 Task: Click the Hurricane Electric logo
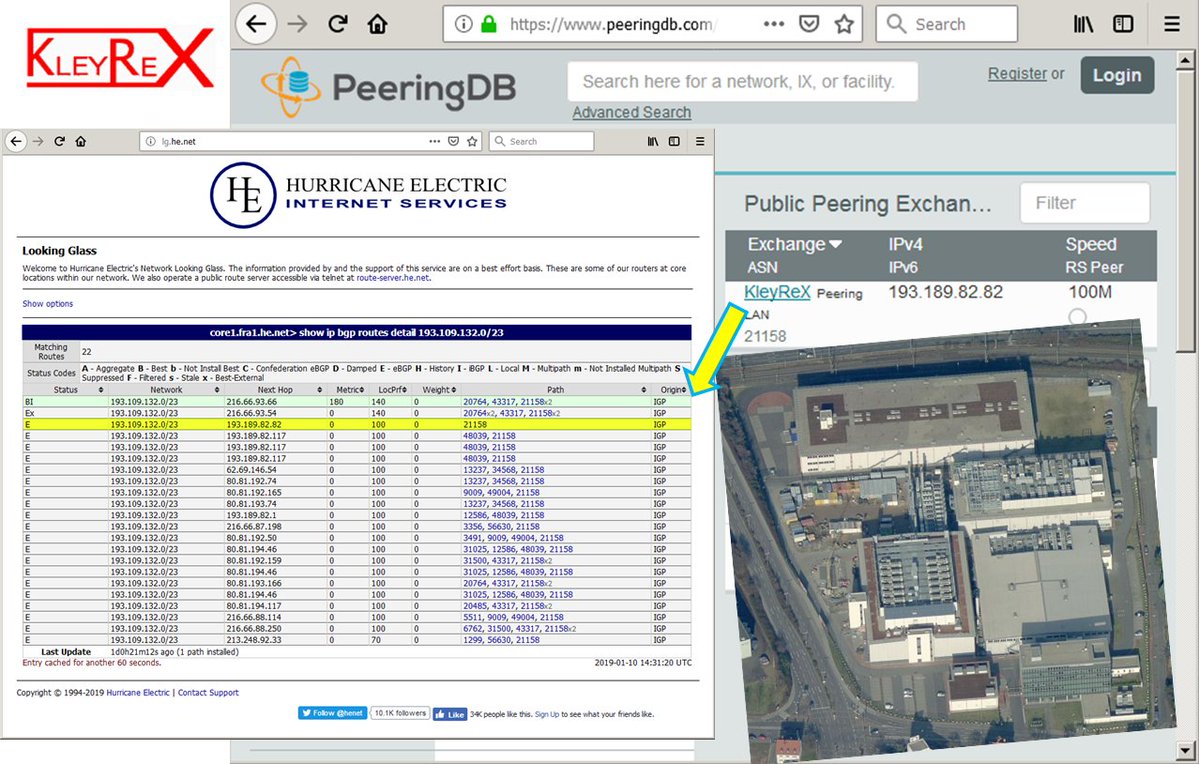359,195
